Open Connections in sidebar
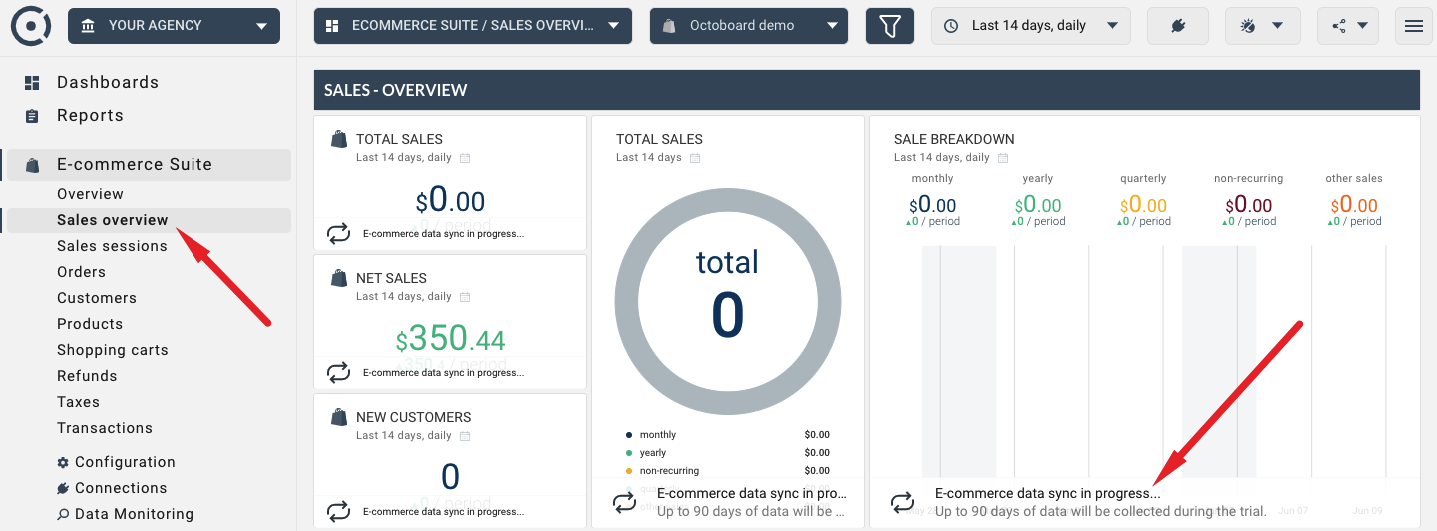Image resolution: width=1437 pixels, height=531 pixels. [121, 488]
